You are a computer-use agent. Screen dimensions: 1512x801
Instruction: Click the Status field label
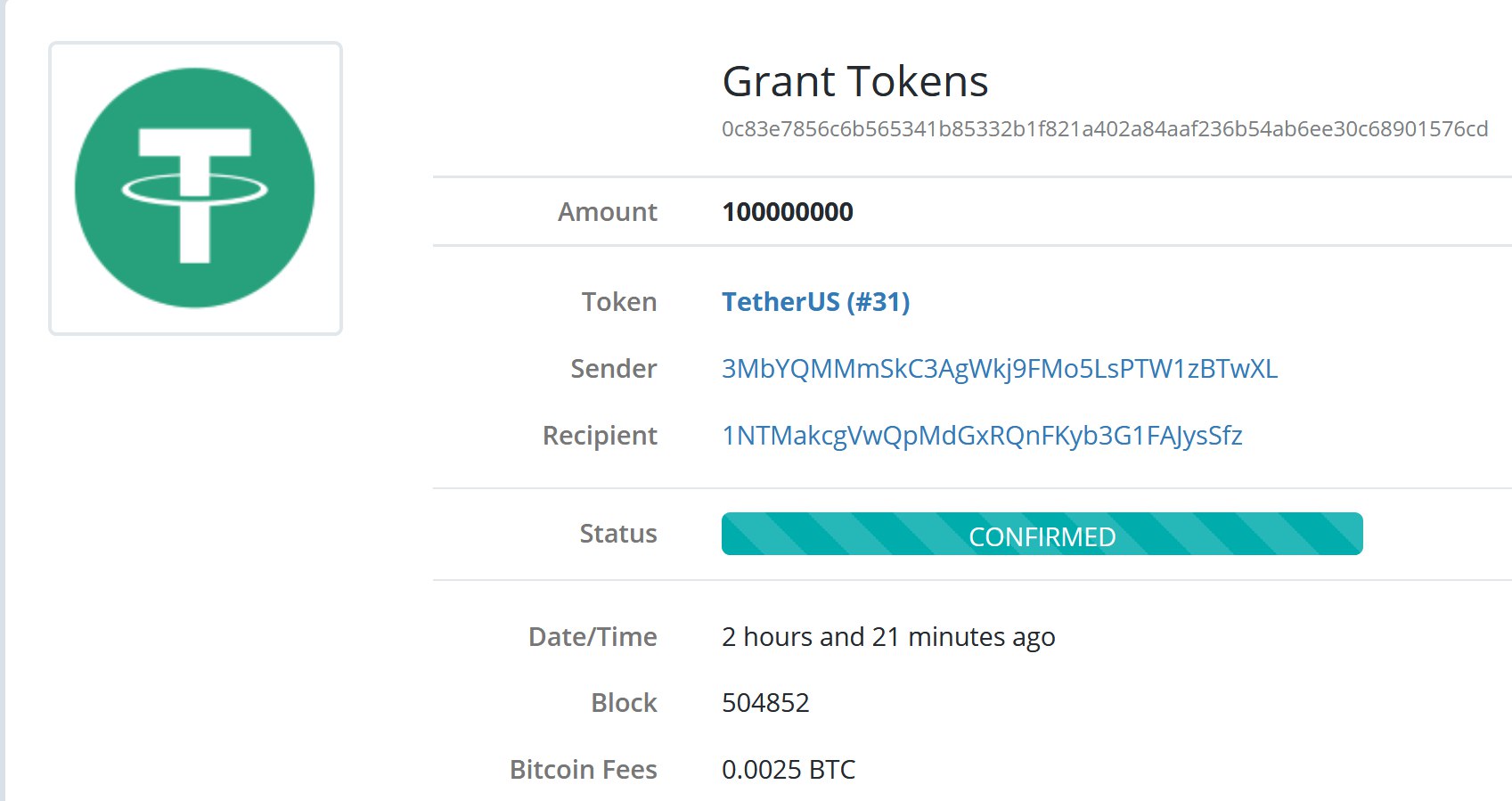tap(617, 534)
